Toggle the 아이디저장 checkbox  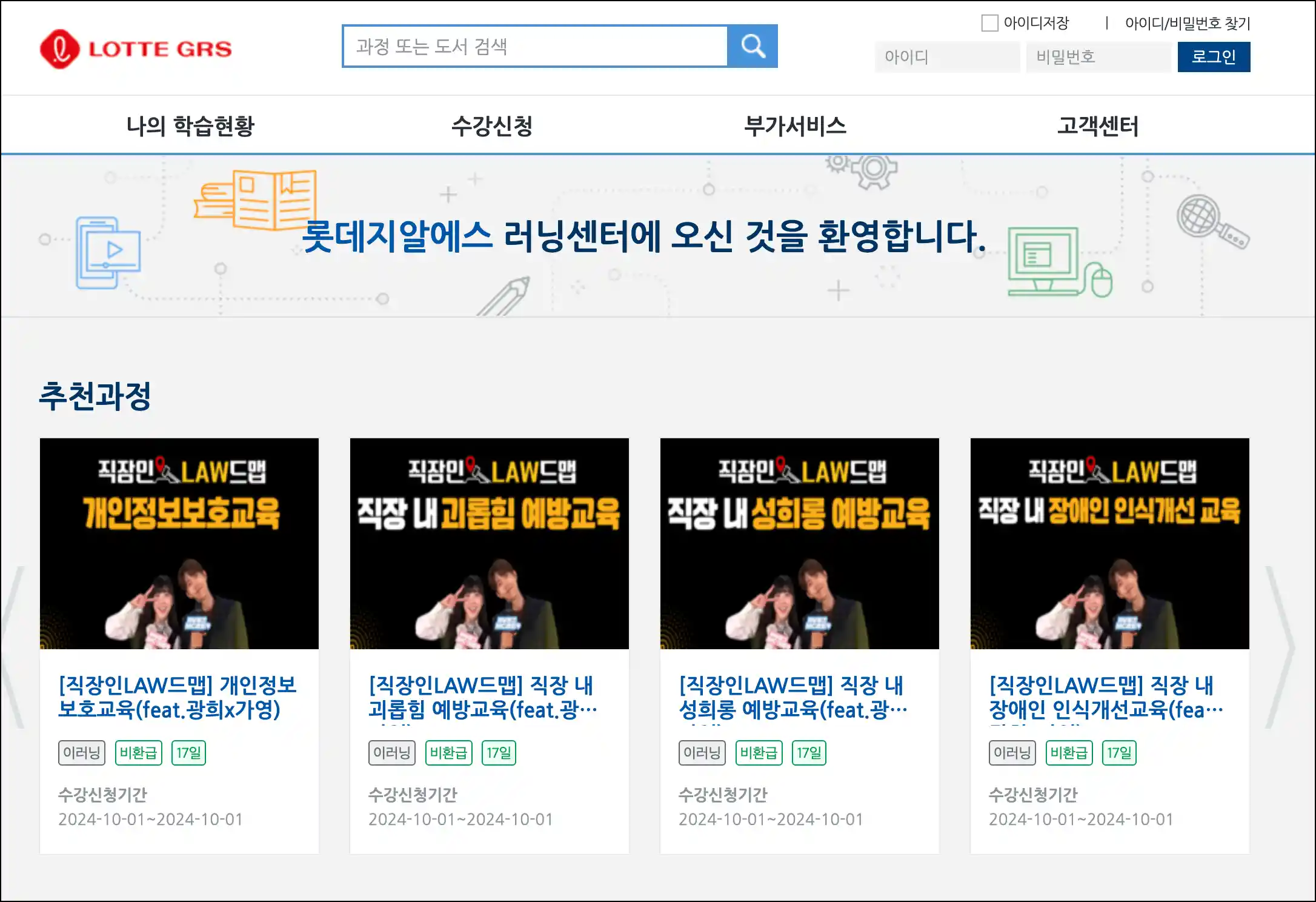(989, 23)
